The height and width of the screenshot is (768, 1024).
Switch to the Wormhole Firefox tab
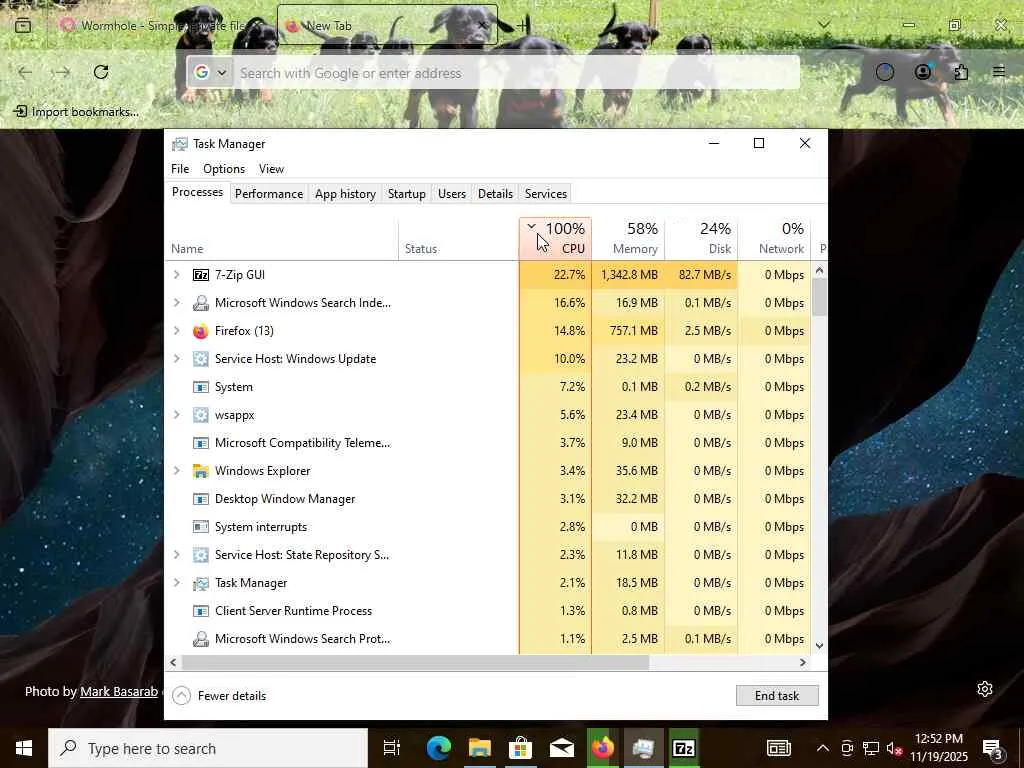click(160, 25)
